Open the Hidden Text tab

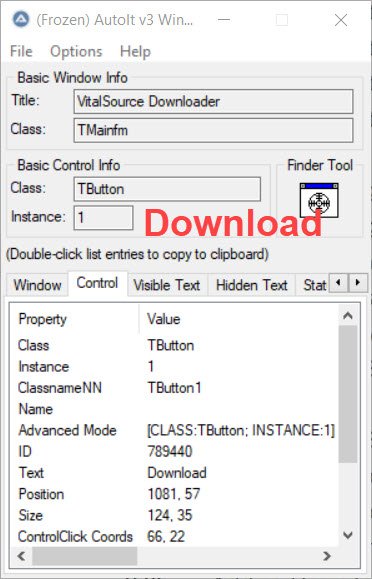pos(252,285)
